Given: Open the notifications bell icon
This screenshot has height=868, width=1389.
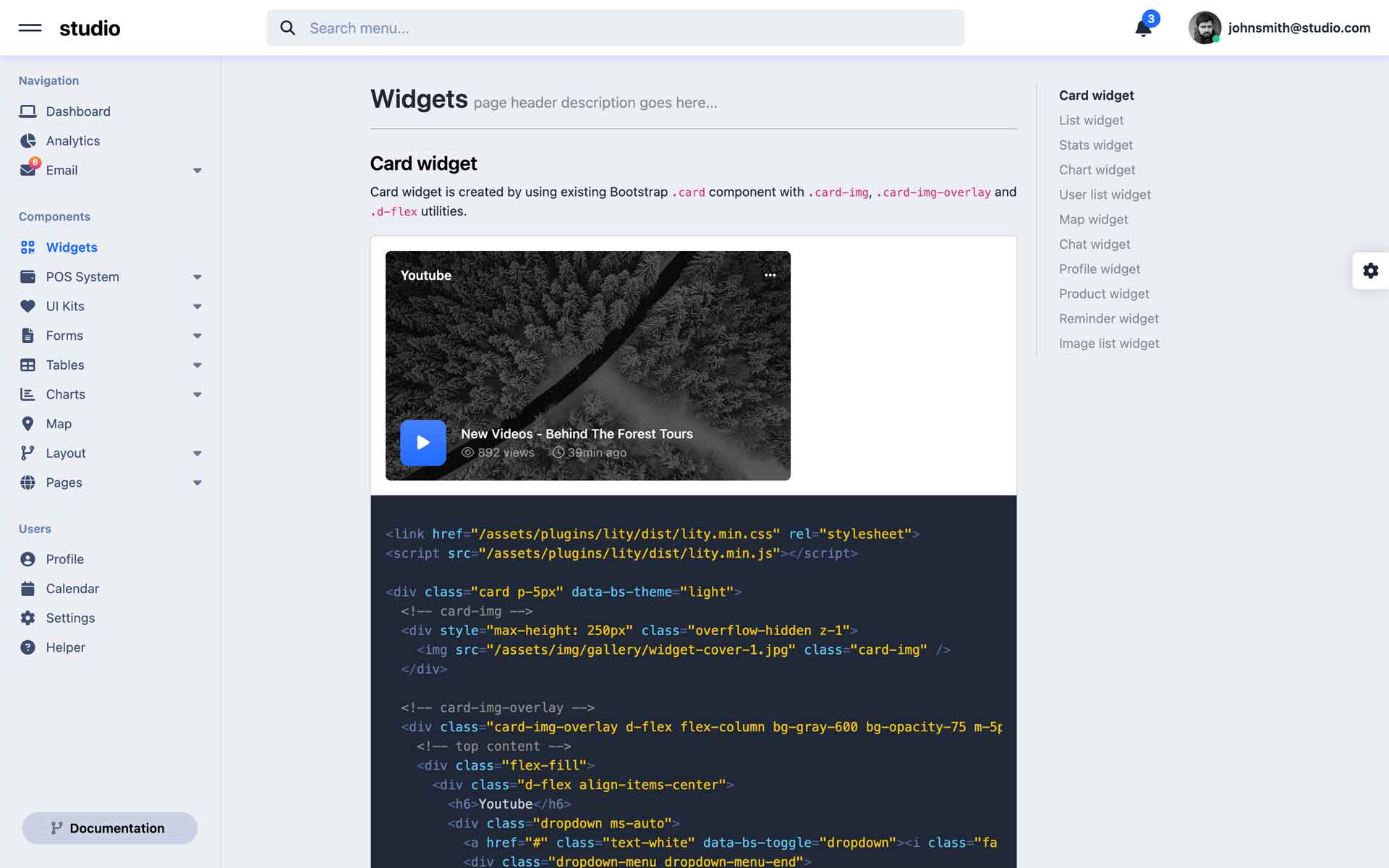Looking at the screenshot, I should [1143, 28].
